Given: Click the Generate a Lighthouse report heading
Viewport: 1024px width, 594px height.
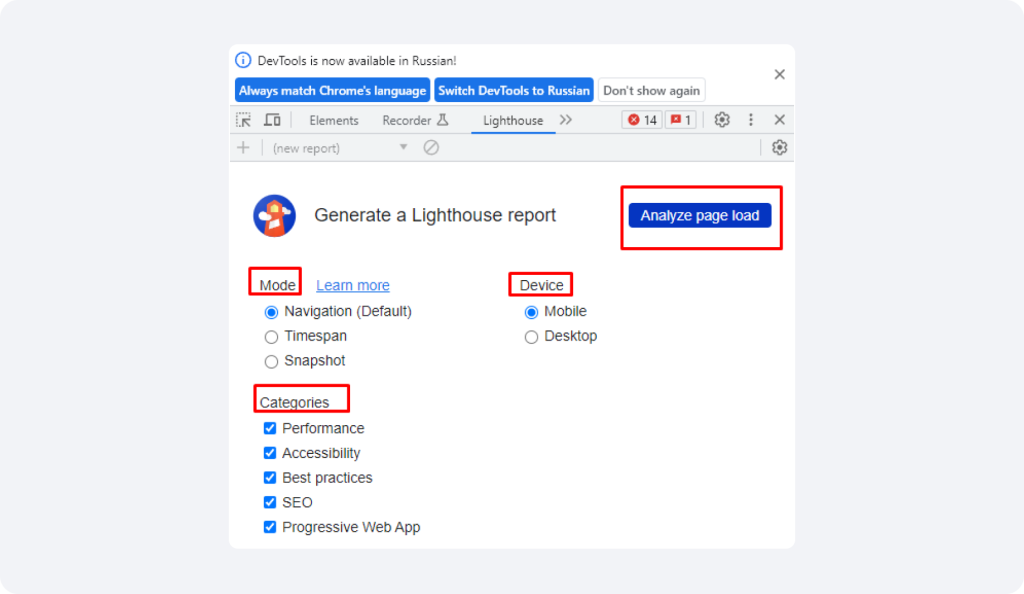Looking at the screenshot, I should tap(435, 215).
